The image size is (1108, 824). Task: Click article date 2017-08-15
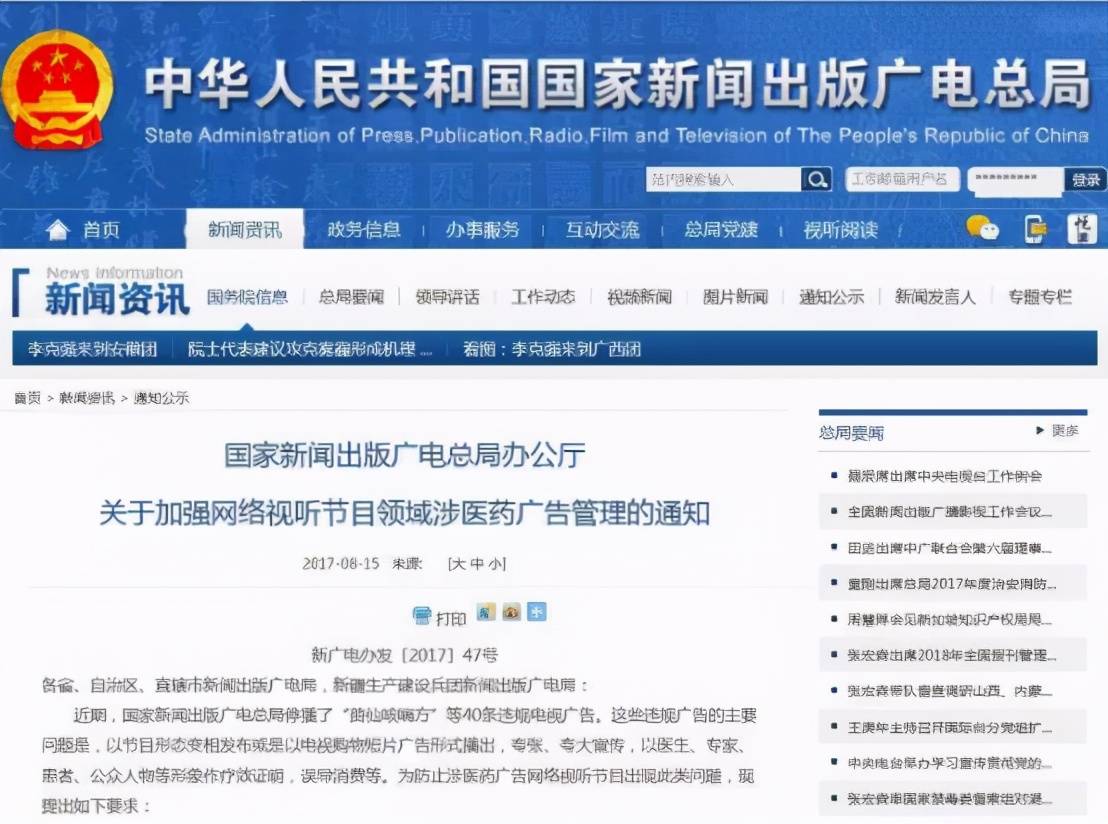point(341,564)
